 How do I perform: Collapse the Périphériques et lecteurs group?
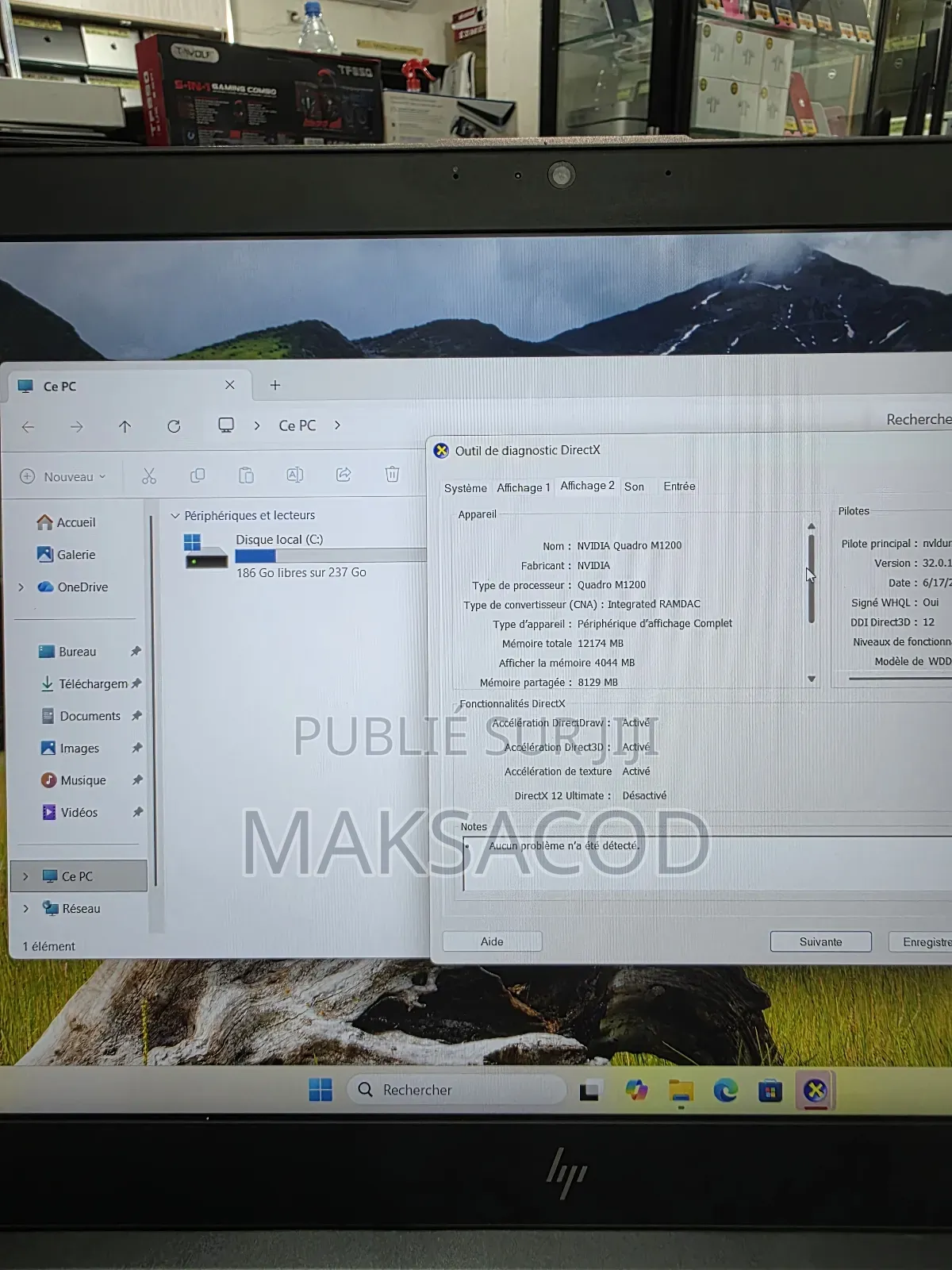[175, 516]
